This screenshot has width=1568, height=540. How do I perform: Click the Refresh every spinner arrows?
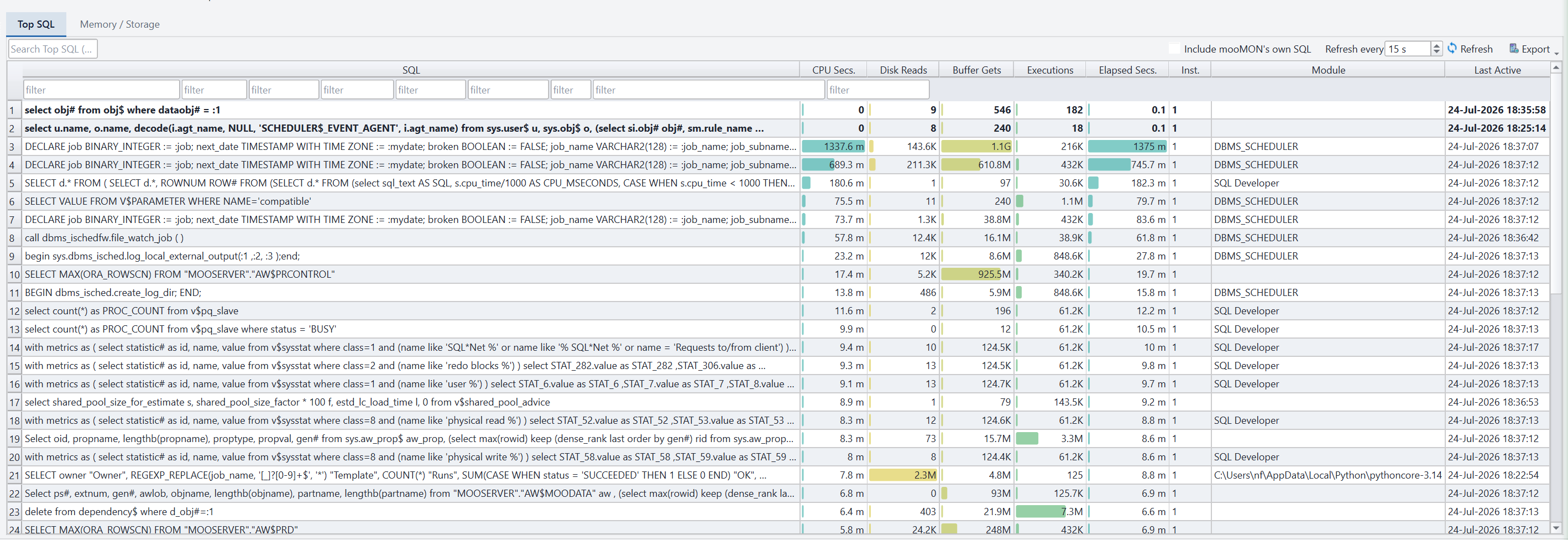[1436, 49]
